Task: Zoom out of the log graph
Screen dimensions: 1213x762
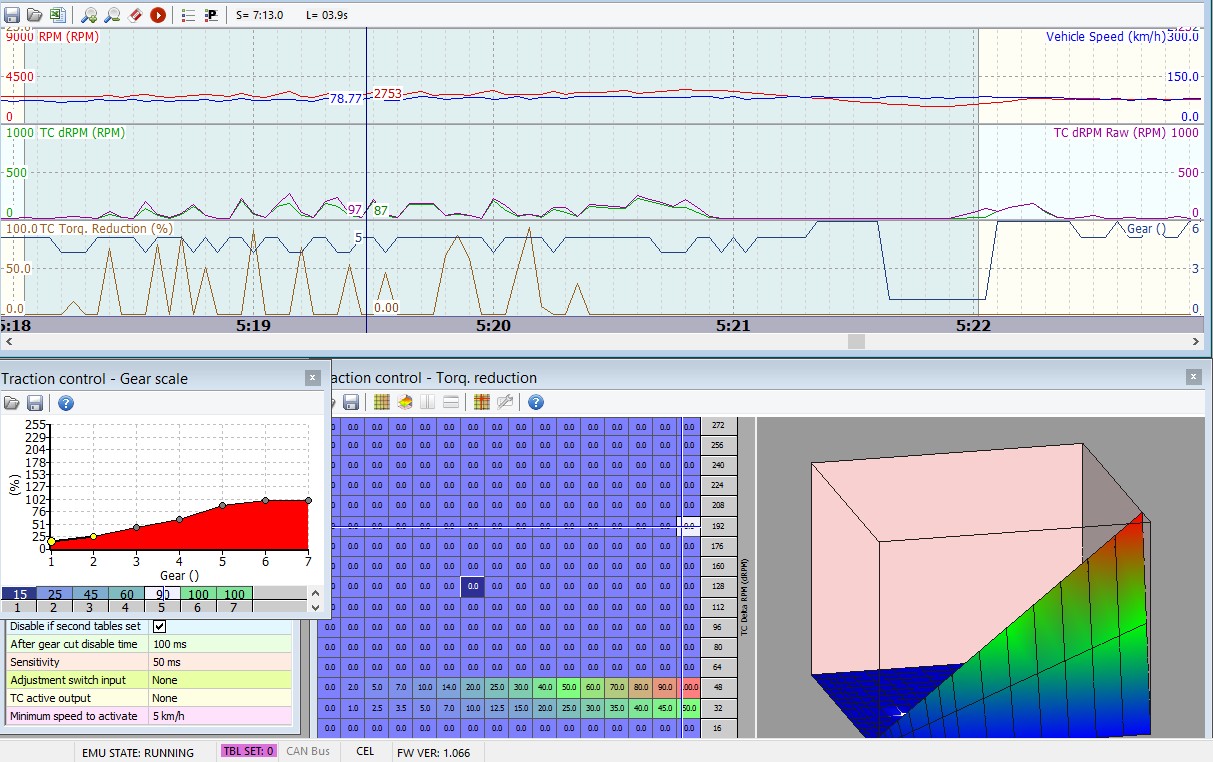Action: [112, 15]
